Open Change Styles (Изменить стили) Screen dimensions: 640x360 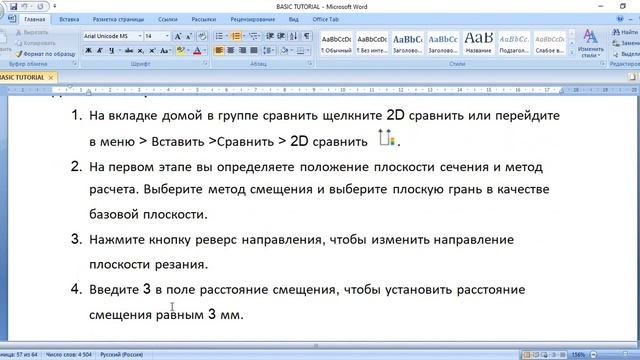(591, 43)
